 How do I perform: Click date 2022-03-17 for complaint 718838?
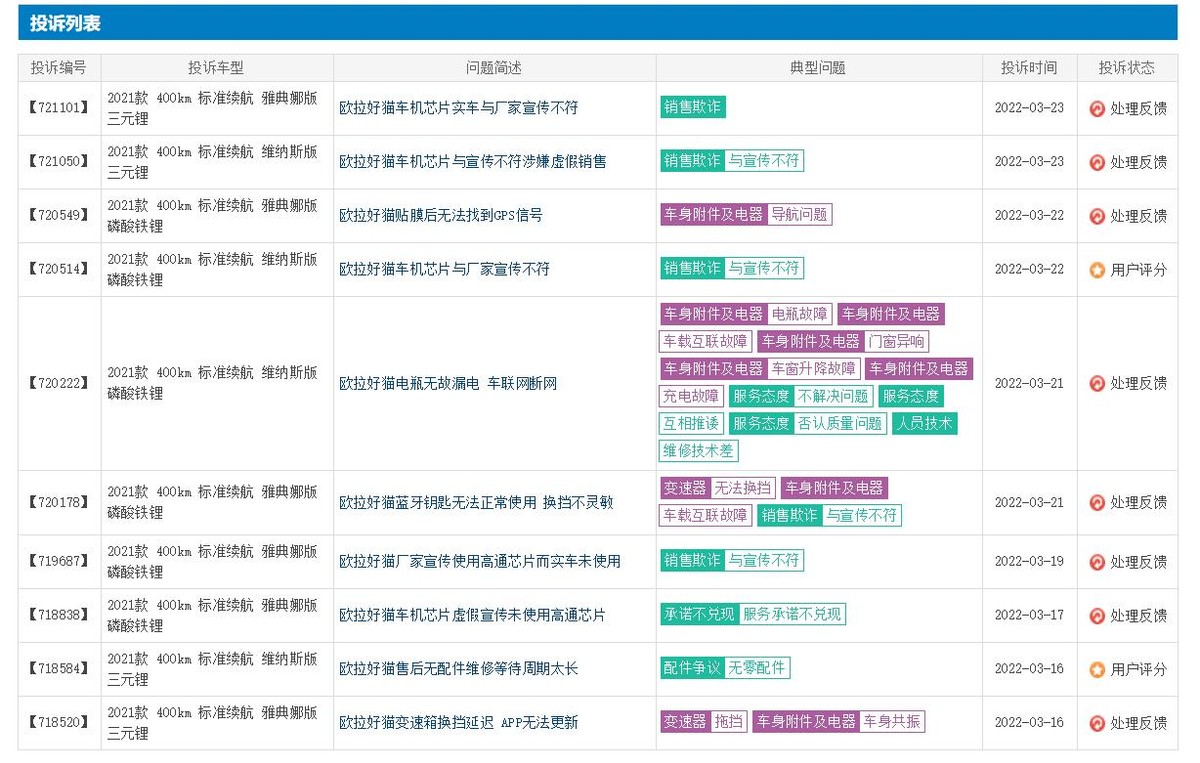(1029, 615)
